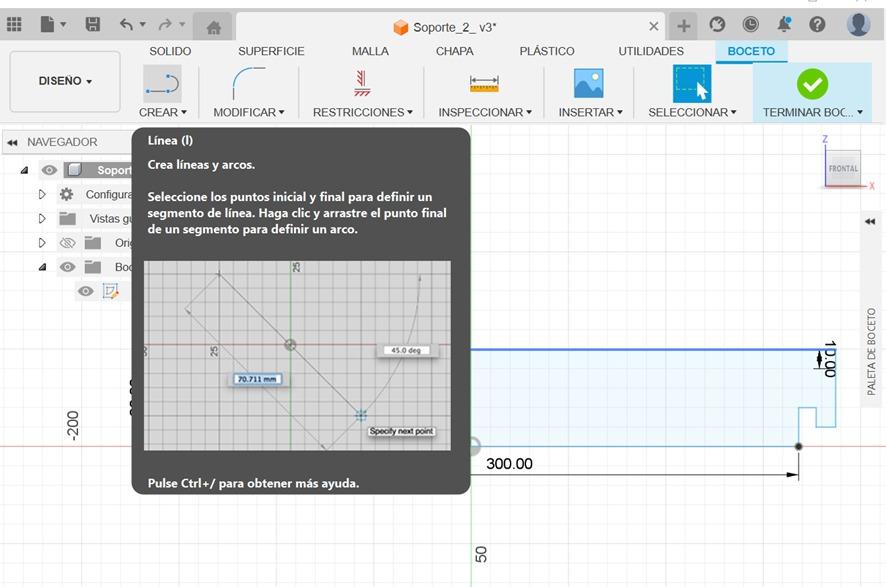Screen dimensions: 886x587
Task: Switch to the MALLA tab
Action: (370, 51)
